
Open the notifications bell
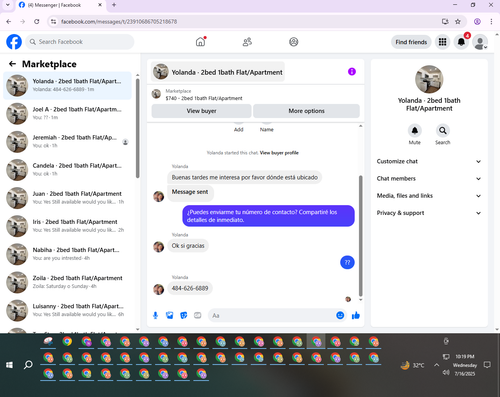(461, 42)
